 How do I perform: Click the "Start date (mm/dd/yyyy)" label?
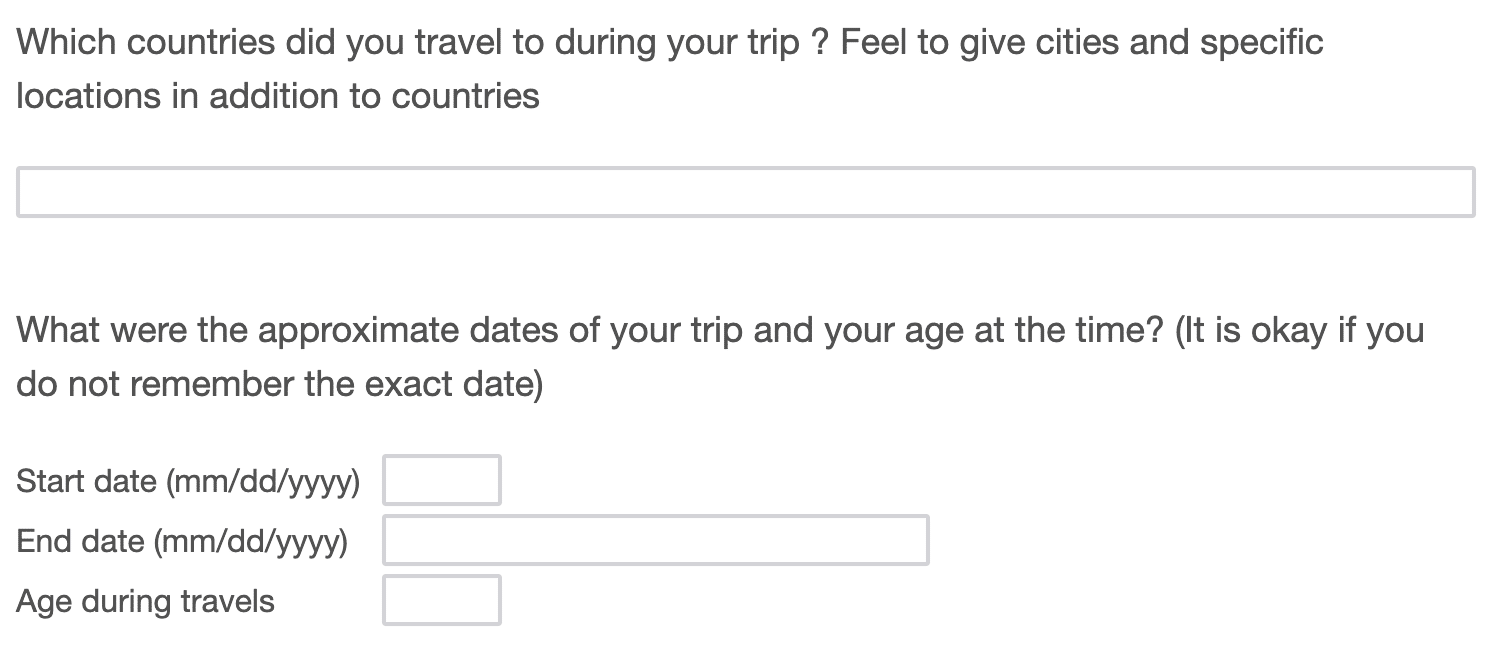point(188,482)
